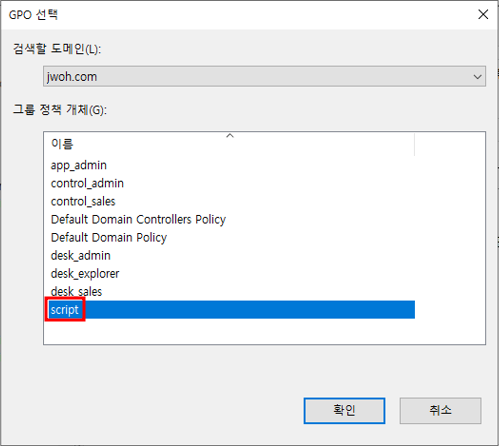The width and height of the screenshot is (499, 446).
Task: Open the jwoh.com domain dropdown
Action: (264, 76)
